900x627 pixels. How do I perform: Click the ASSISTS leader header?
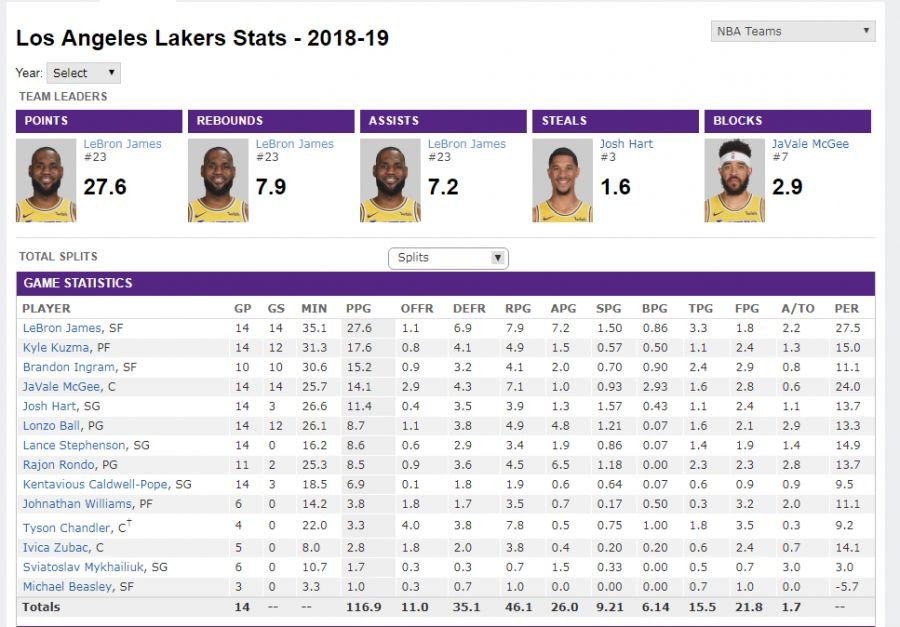click(x=443, y=121)
